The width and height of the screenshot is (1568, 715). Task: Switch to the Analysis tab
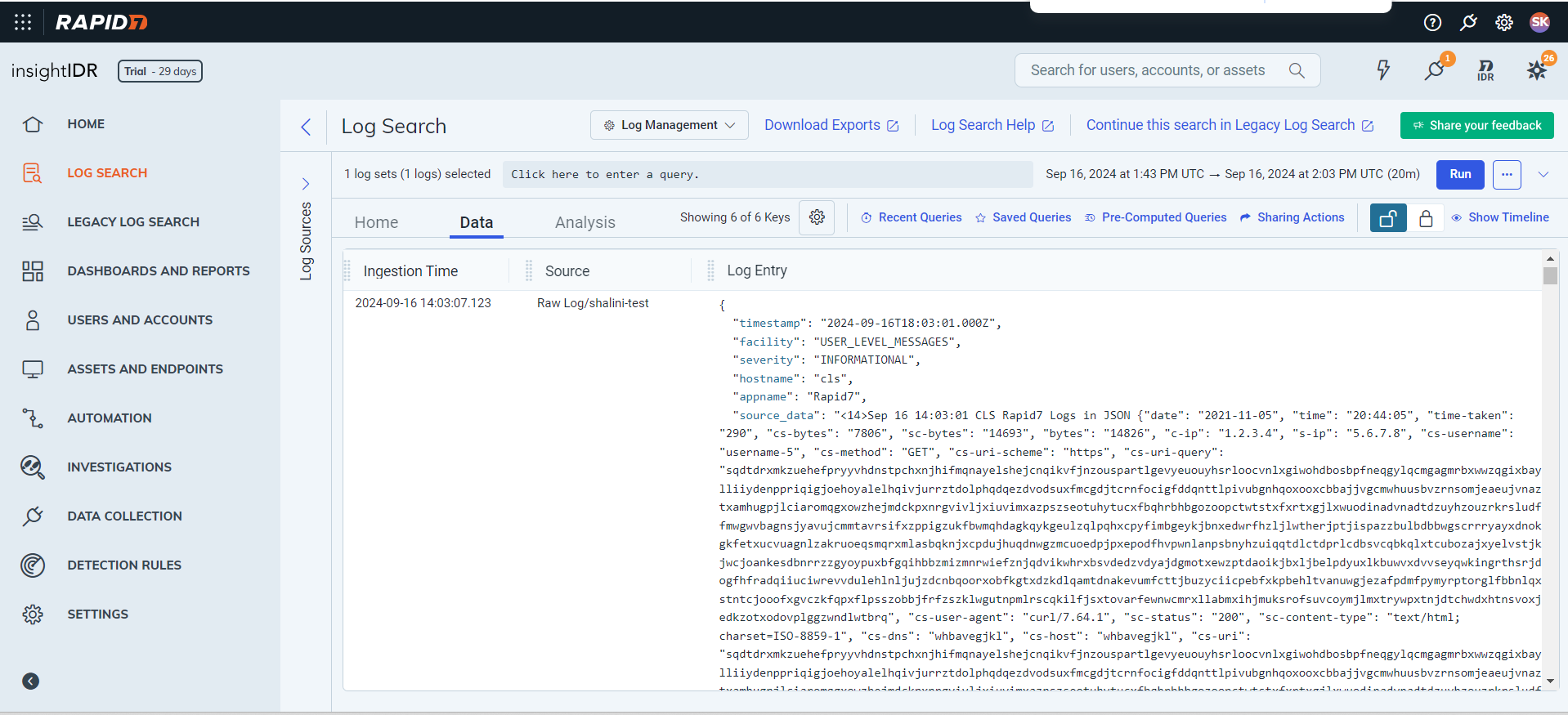(585, 222)
